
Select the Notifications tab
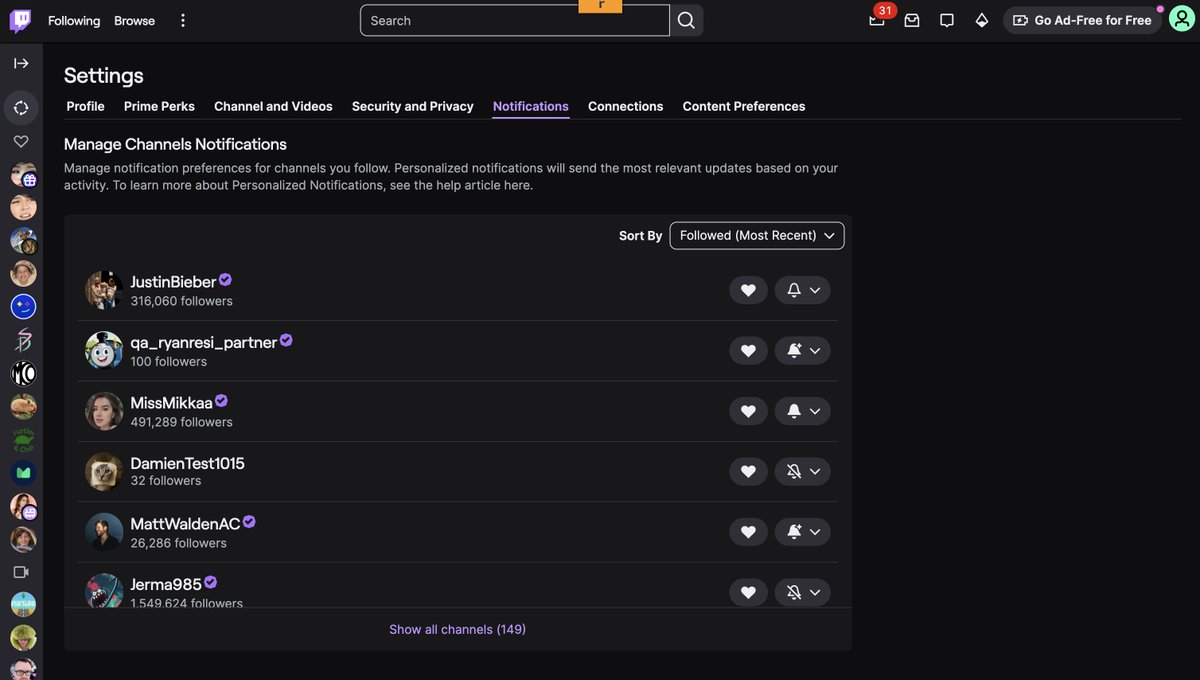pos(531,106)
